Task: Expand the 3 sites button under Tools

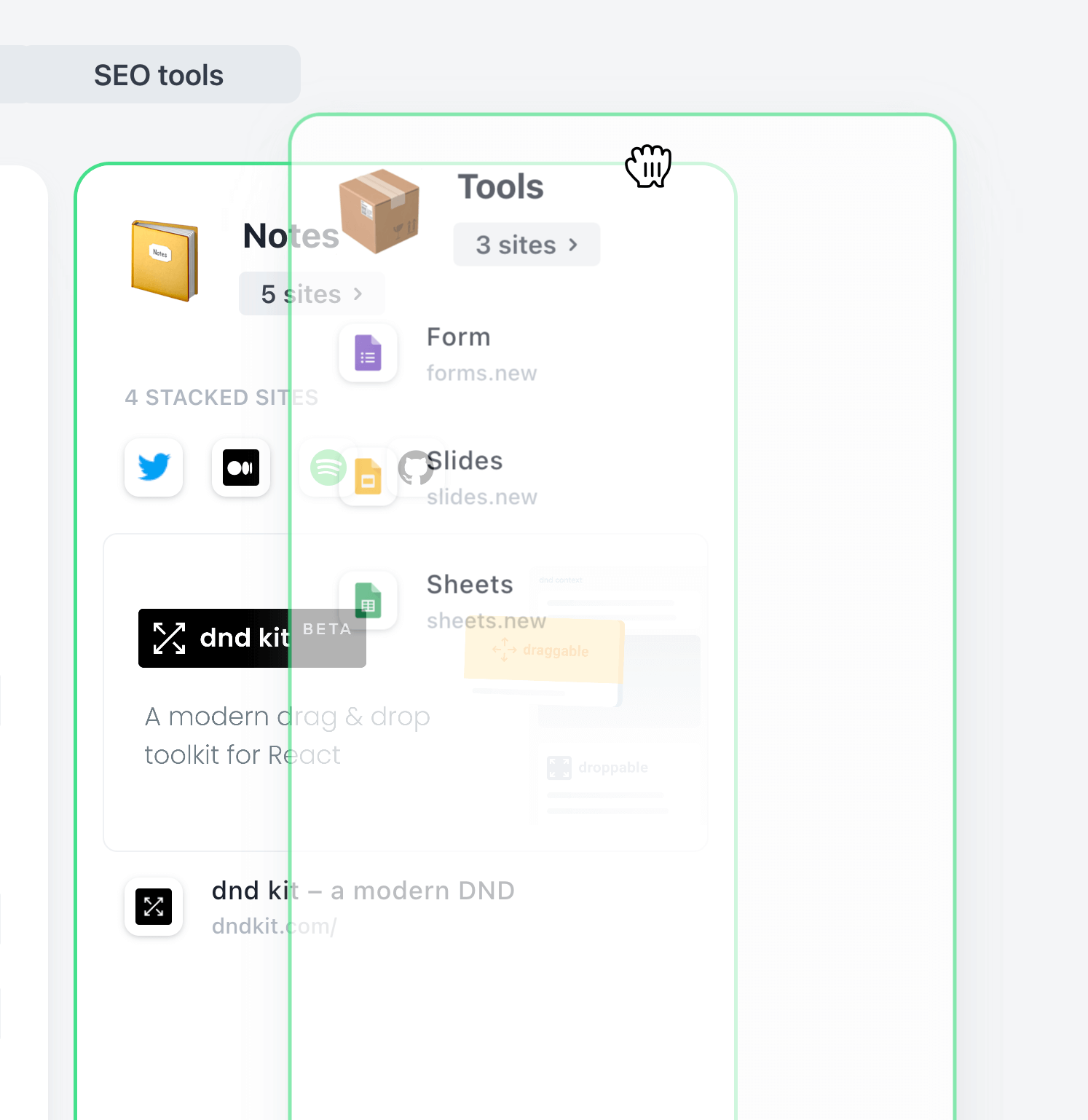Action: point(527,245)
